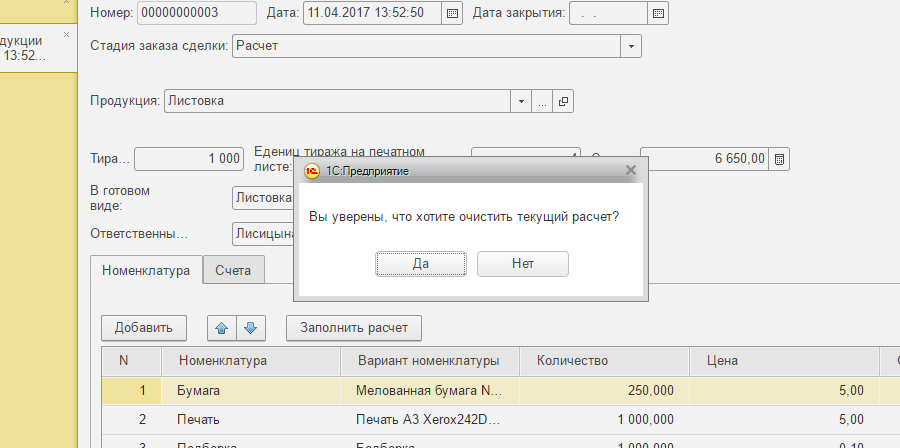Move row up with arrow icon
900x448 pixels.
coord(221,327)
